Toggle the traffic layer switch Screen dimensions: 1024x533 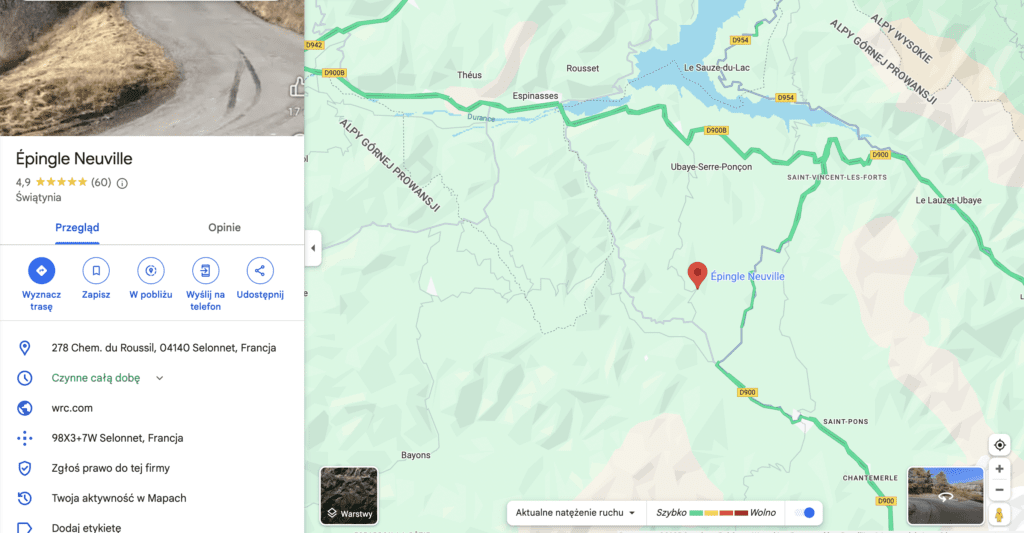(x=805, y=513)
